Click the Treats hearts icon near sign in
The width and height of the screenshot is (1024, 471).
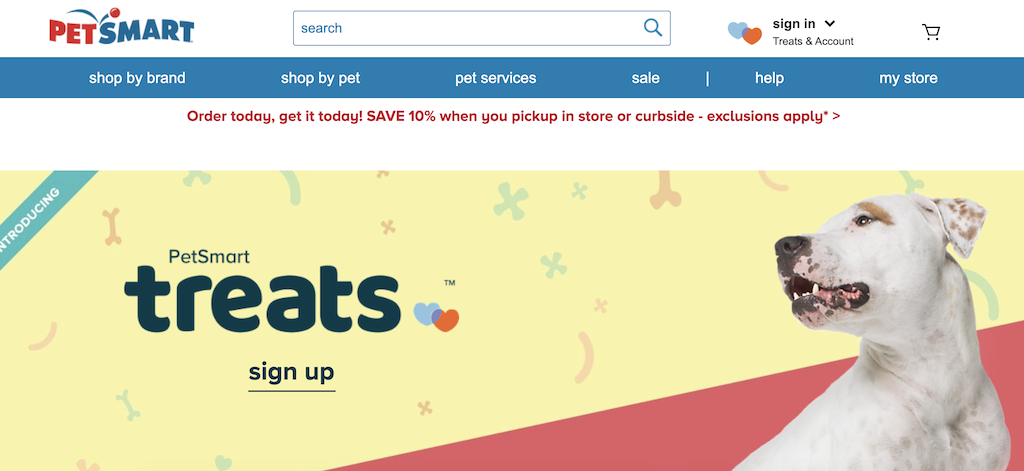click(x=745, y=33)
